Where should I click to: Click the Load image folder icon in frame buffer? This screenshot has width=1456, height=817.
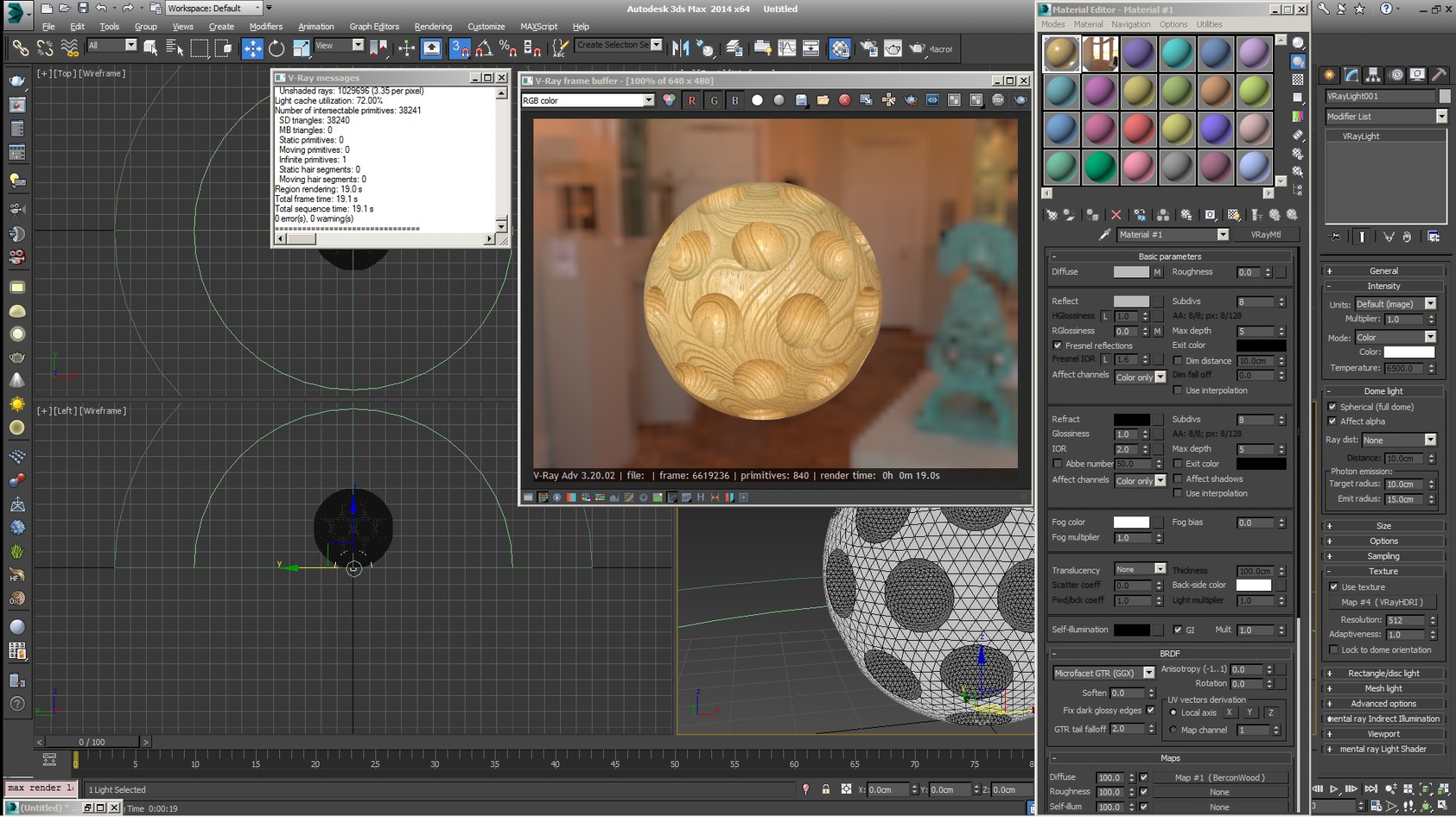(x=823, y=100)
